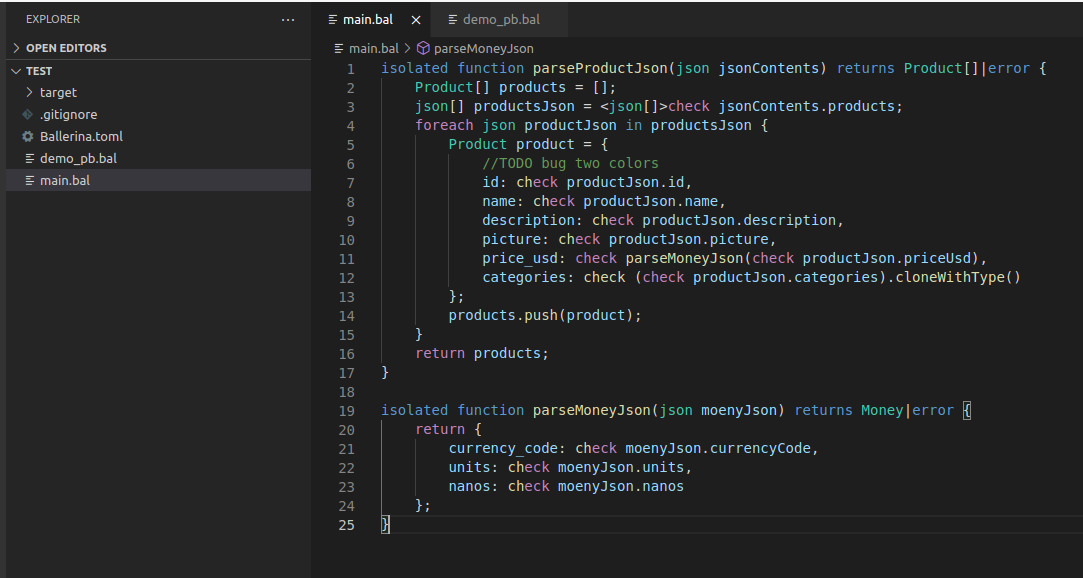Click line number 19 in the gutter
Image resolution: width=1083 pixels, height=578 pixels.
pyautogui.click(x=347, y=410)
